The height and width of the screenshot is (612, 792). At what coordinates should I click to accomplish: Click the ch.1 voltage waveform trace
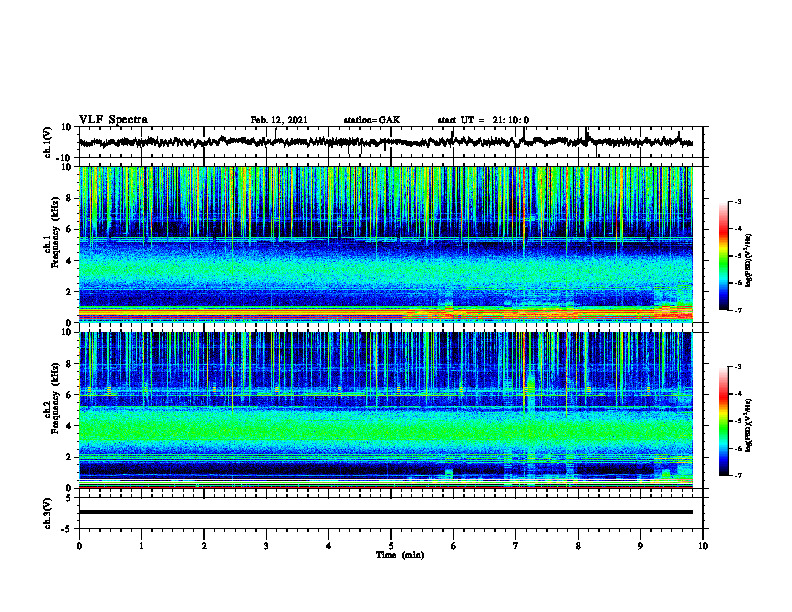pyautogui.click(x=385, y=142)
